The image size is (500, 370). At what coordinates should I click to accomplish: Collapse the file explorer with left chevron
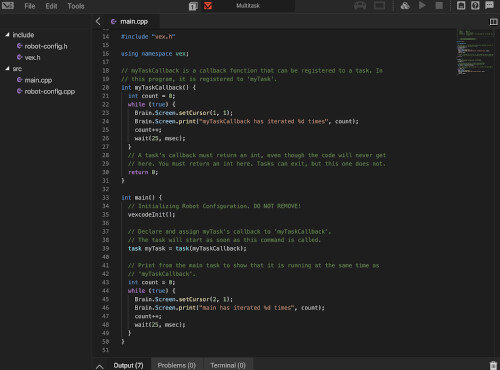[x=98, y=21]
